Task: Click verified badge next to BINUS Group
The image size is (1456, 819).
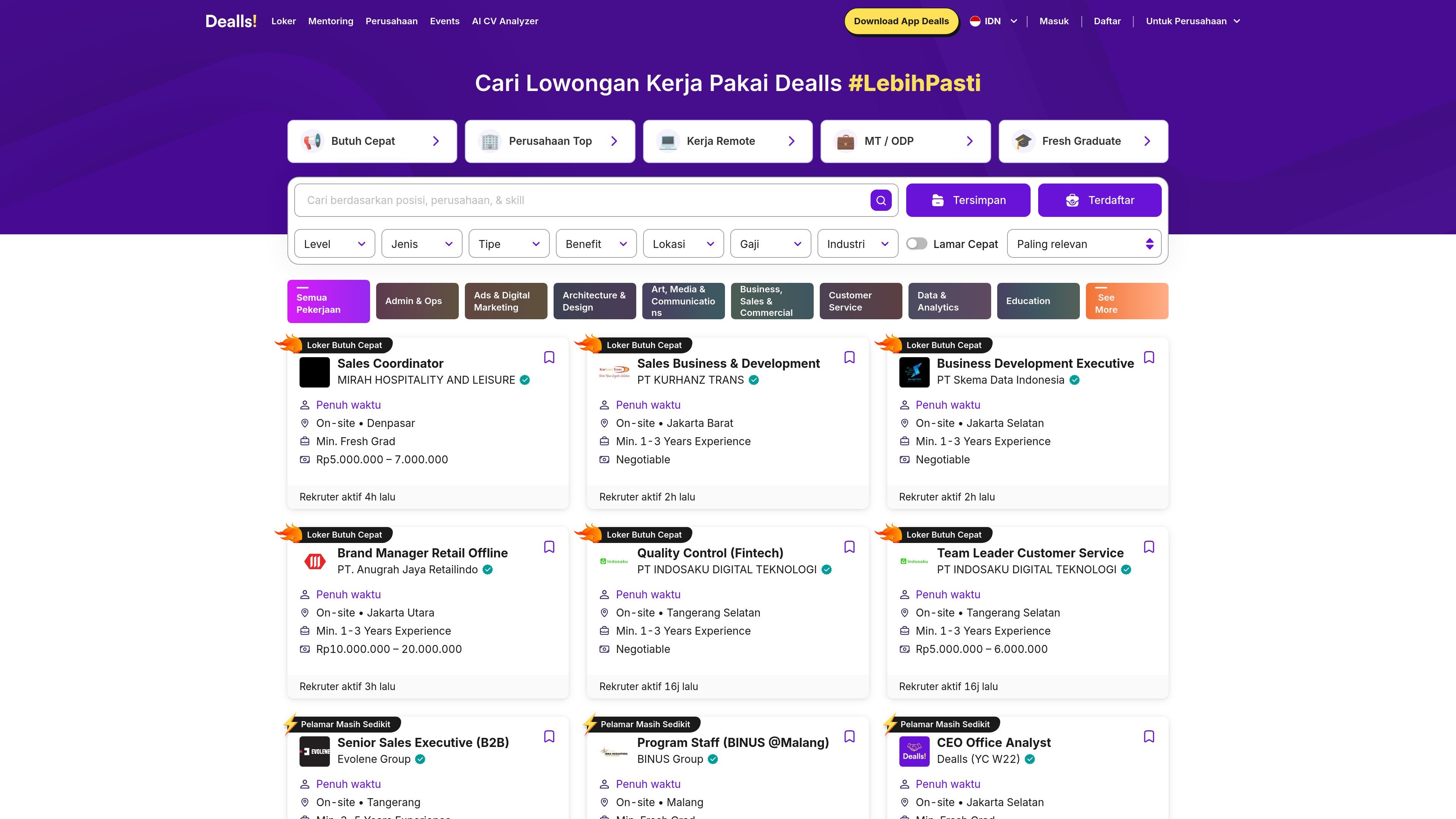Action: (x=713, y=759)
